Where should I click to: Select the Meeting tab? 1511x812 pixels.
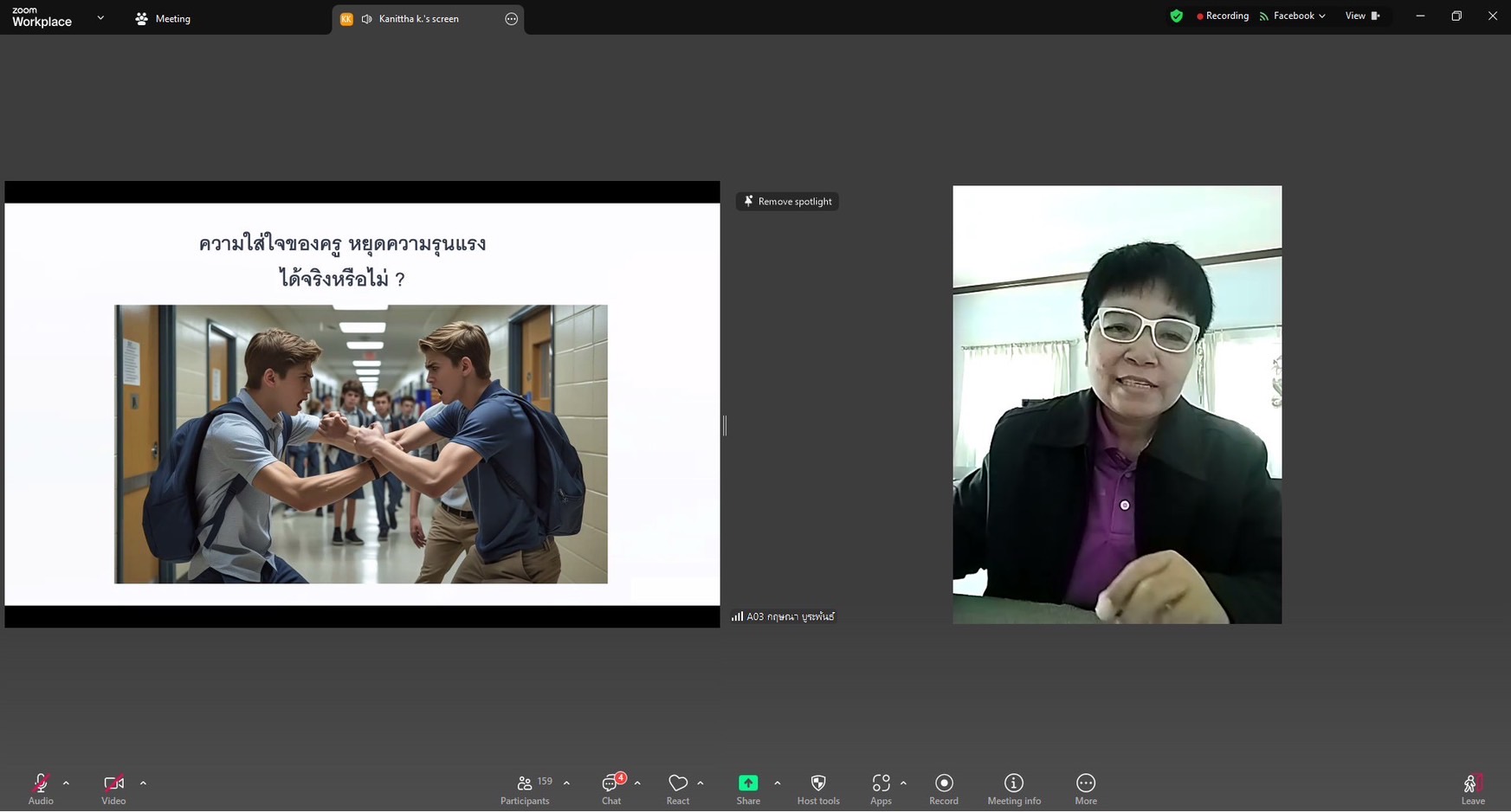pyautogui.click(x=163, y=19)
